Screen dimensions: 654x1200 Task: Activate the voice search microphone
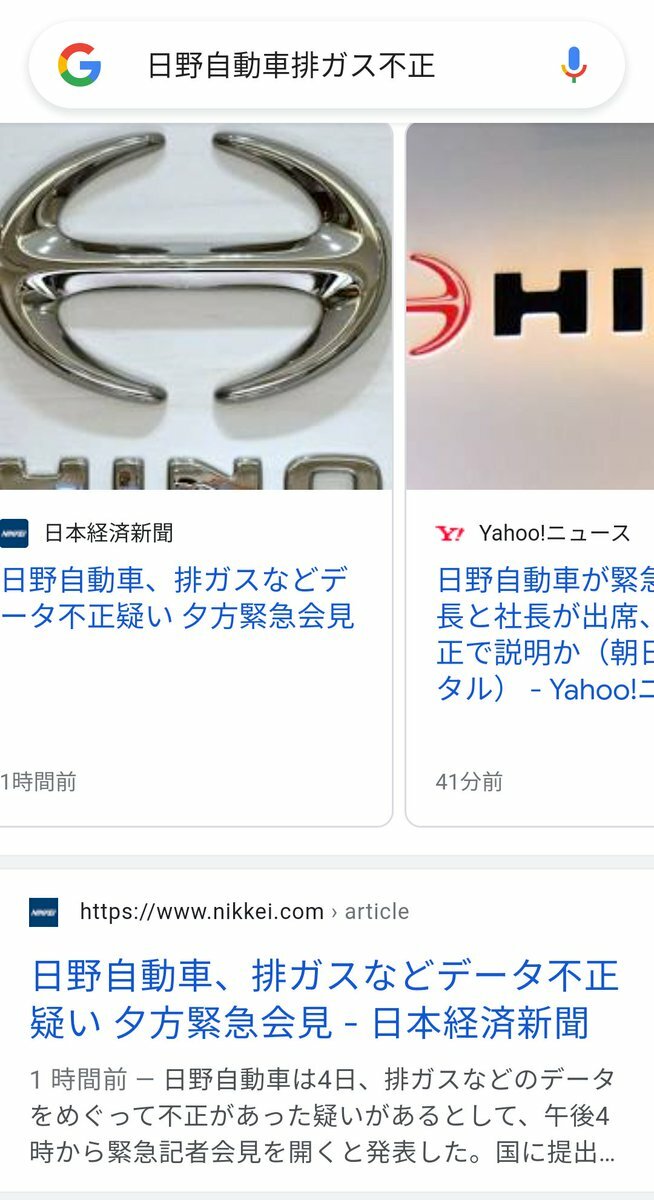pyautogui.click(x=573, y=65)
